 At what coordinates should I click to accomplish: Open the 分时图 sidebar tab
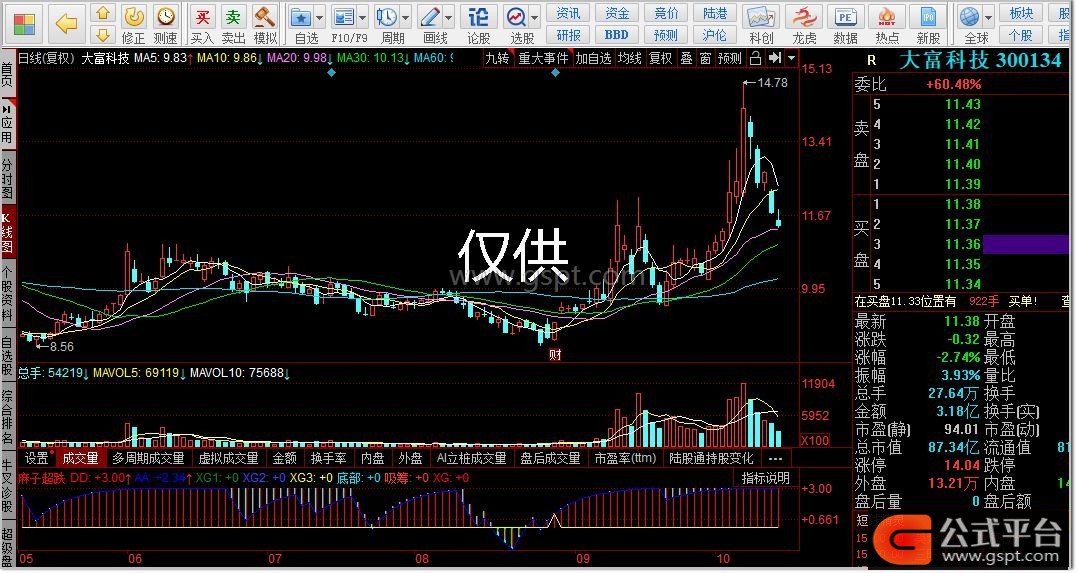7,177
